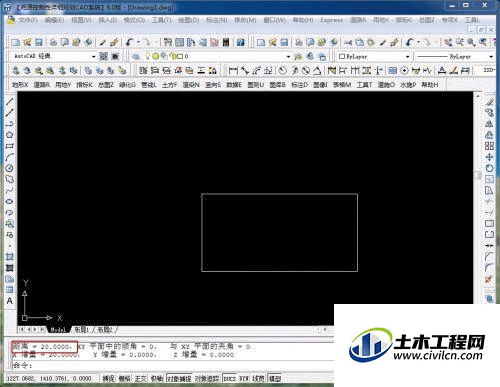
Task: Toggle DUCS in status bar
Action: point(229,378)
